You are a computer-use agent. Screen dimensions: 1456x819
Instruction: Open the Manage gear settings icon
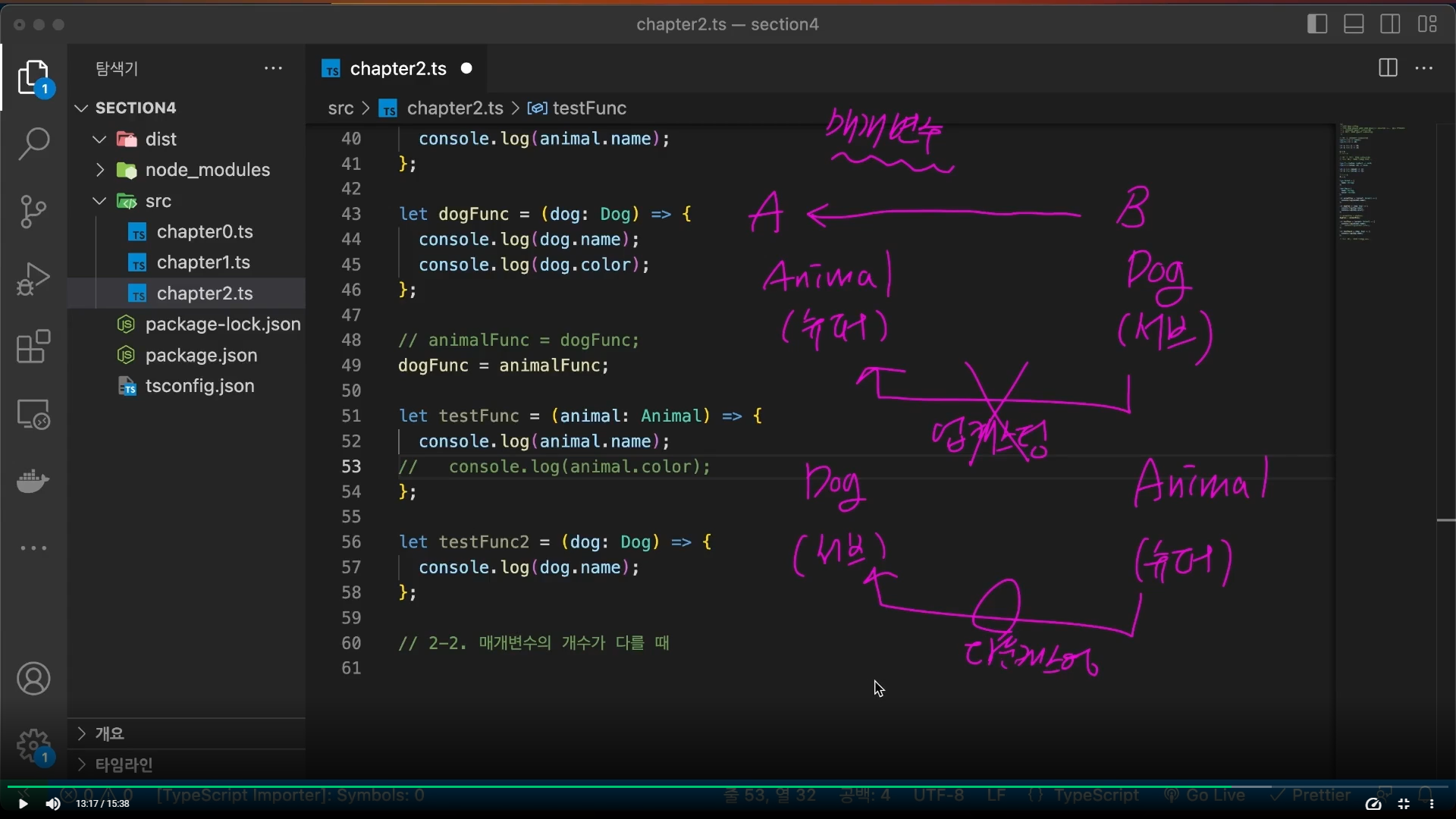point(33,746)
